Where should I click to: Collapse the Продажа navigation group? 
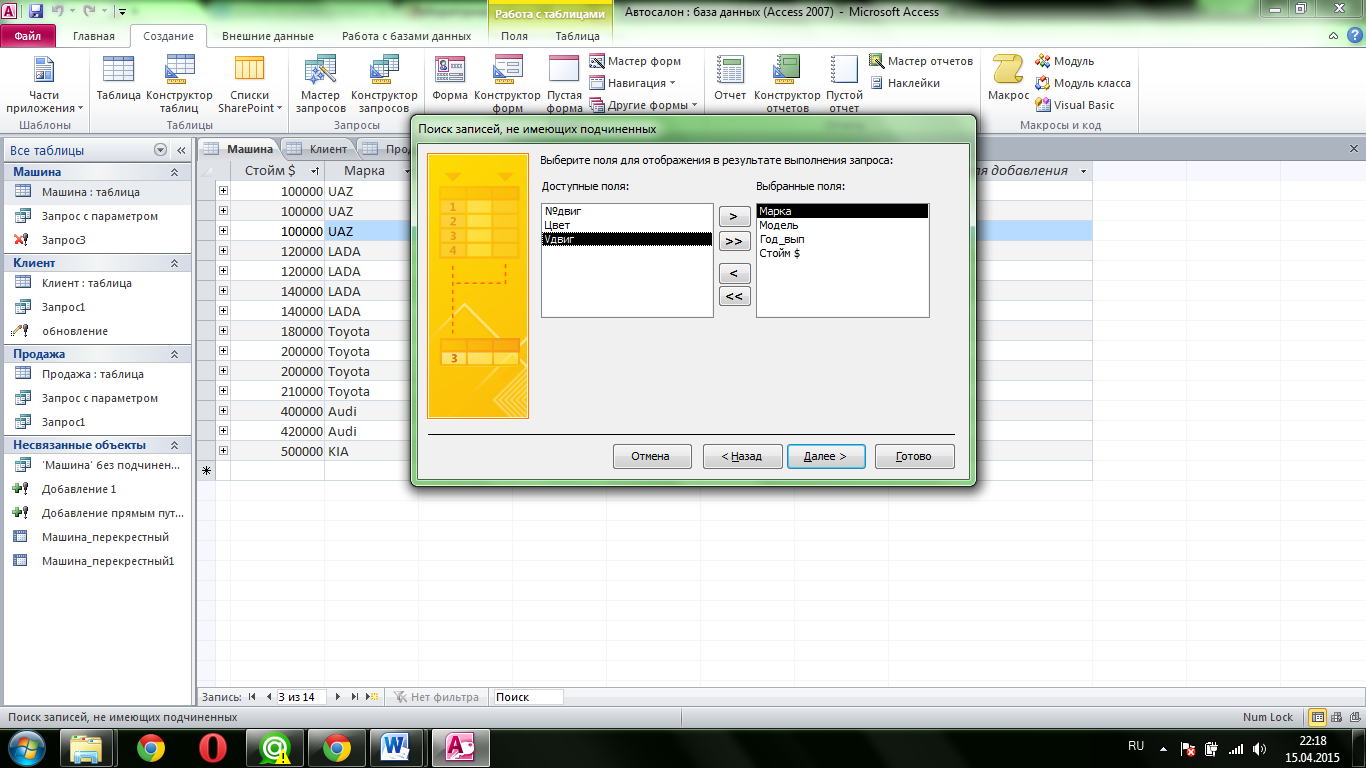pos(174,354)
